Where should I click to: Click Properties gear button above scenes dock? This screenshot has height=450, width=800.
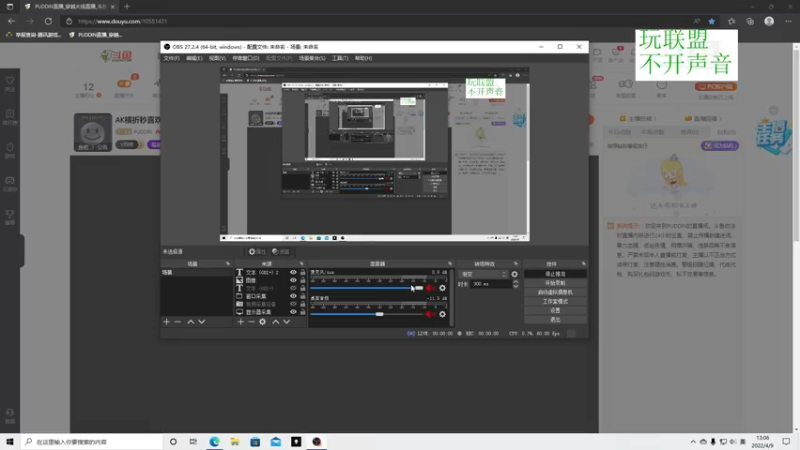point(257,252)
